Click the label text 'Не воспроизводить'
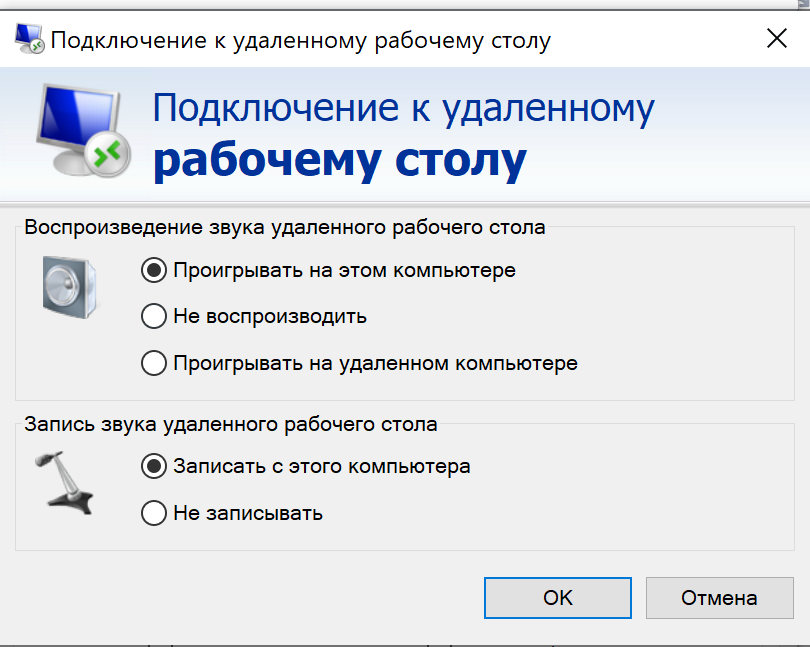The image size is (810, 647). point(270,316)
